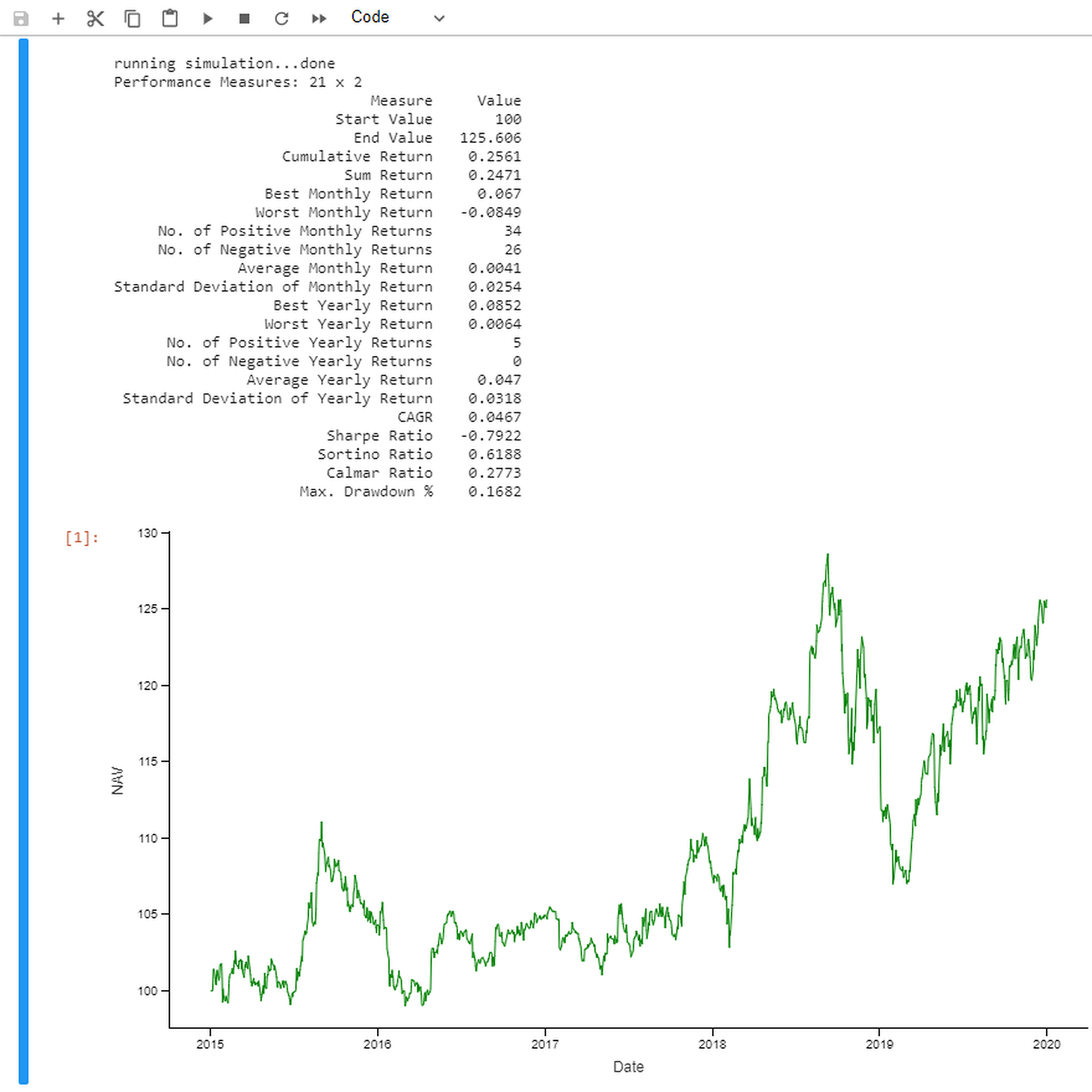Click the 'Performance Measures: 21 x 2' line
This screenshot has width=1092, height=1092.
point(238,82)
